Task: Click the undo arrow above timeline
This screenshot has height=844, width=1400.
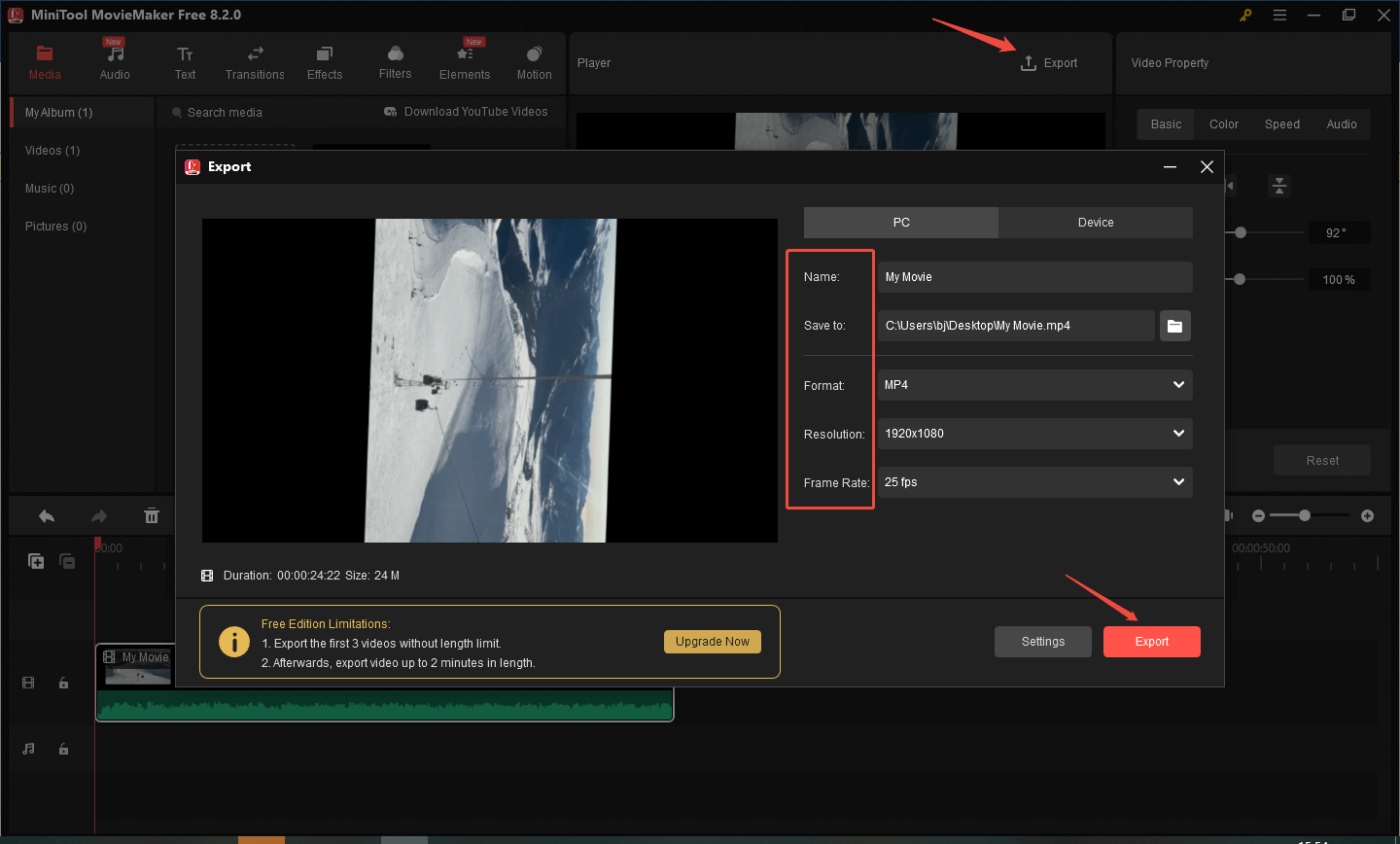Action: [47, 516]
